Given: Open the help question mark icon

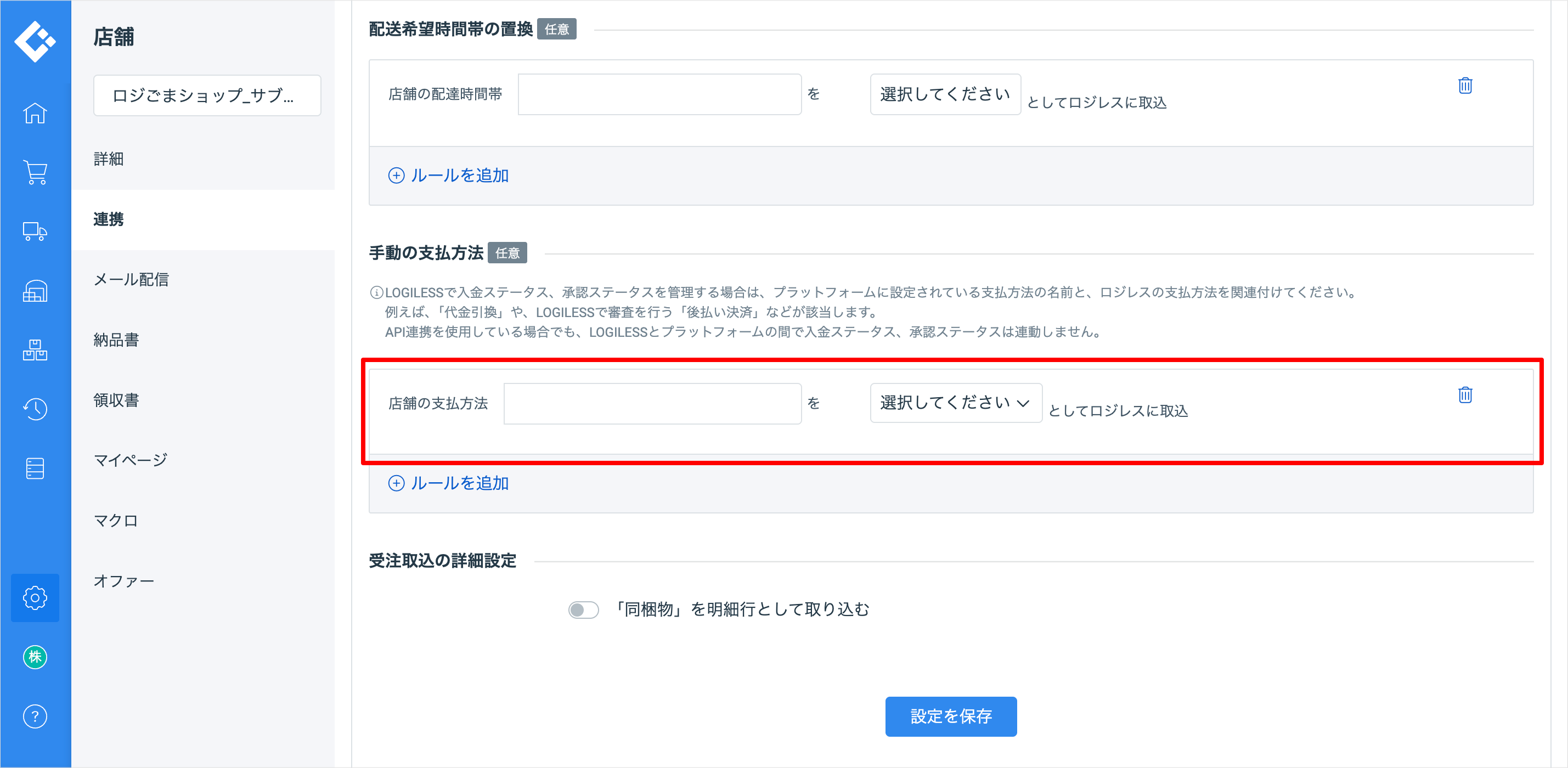Looking at the screenshot, I should [35, 716].
